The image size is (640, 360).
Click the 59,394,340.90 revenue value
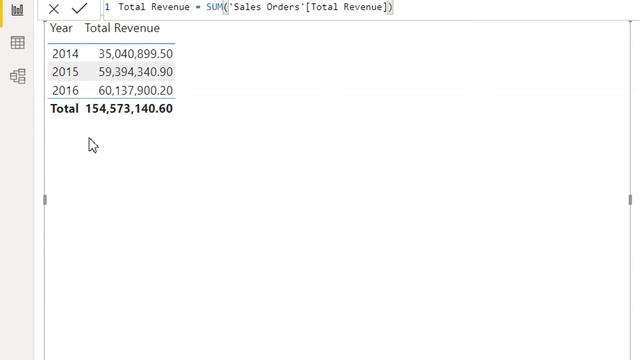[136, 72]
